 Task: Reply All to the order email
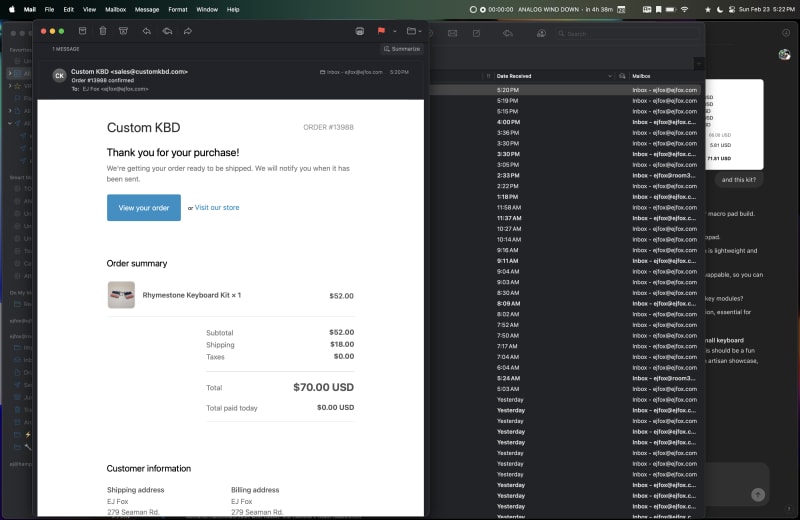[x=167, y=31]
